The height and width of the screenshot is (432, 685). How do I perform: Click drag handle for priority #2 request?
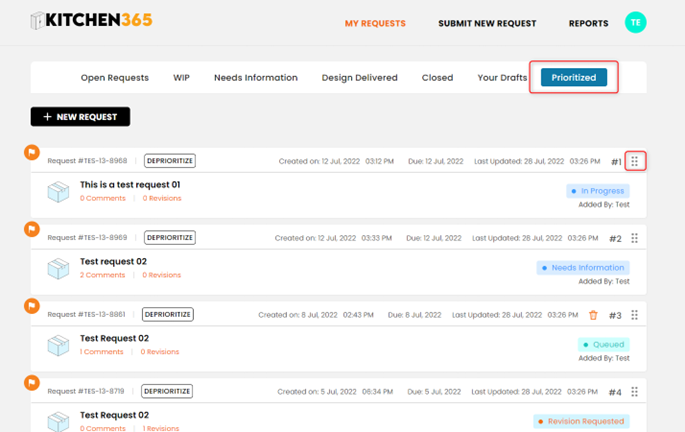coord(634,238)
